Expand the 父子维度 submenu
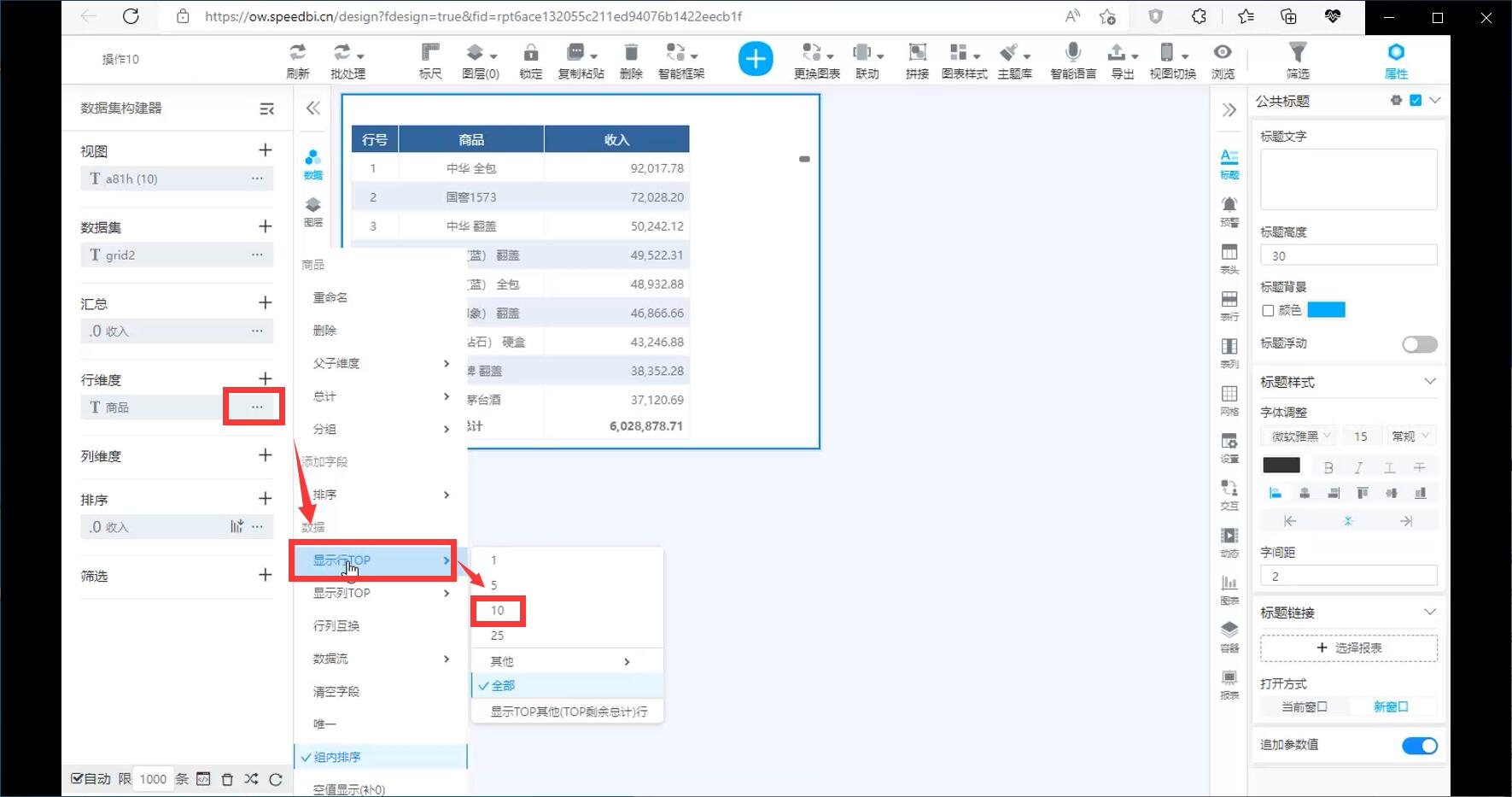 (380, 364)
